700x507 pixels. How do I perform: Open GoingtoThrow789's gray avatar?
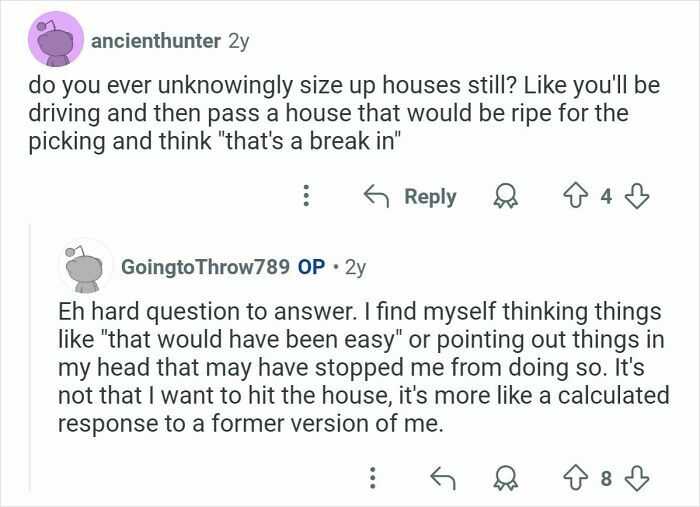coord(85,266)
